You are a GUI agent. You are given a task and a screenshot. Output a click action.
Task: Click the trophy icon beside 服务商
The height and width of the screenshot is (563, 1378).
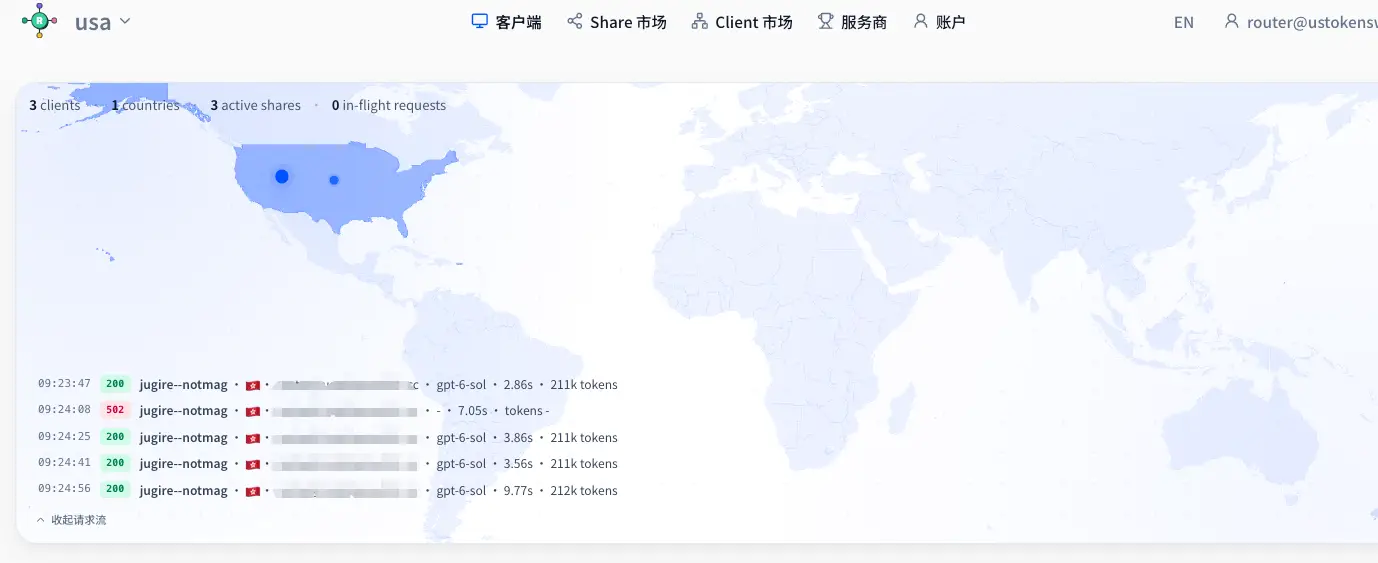825,21
